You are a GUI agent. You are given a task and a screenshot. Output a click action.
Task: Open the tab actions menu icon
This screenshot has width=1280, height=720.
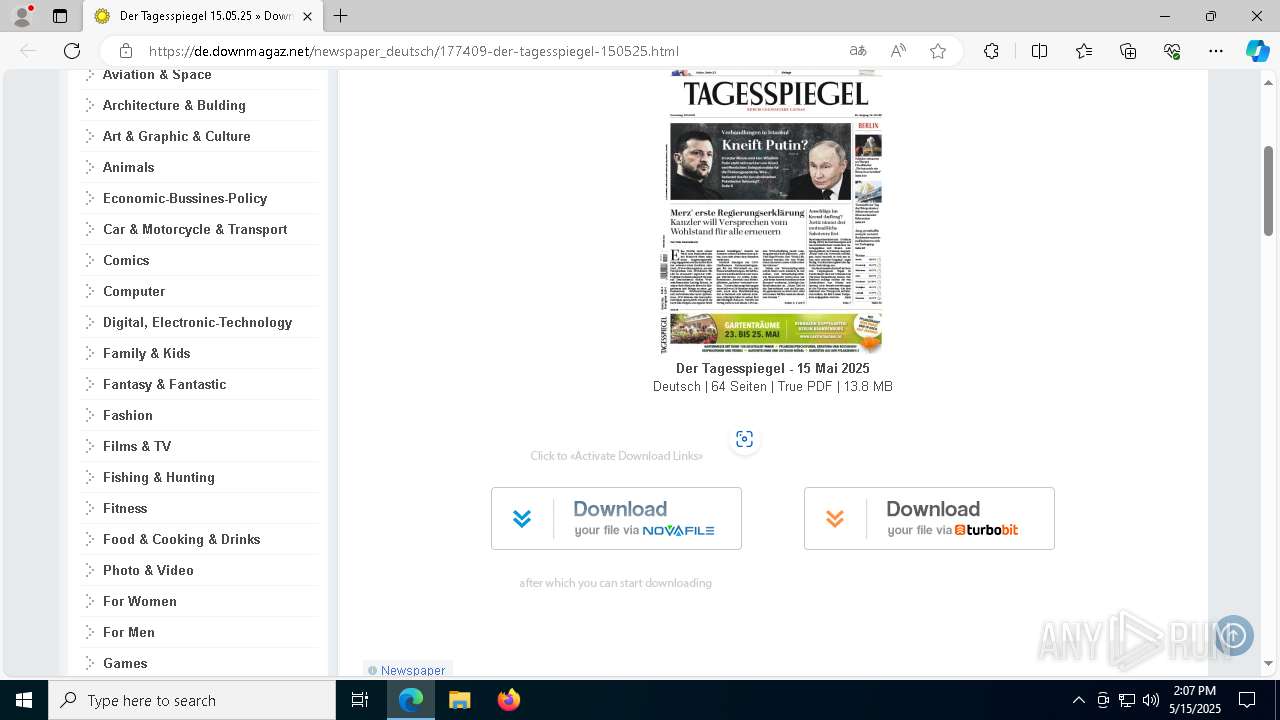[60, 16]
